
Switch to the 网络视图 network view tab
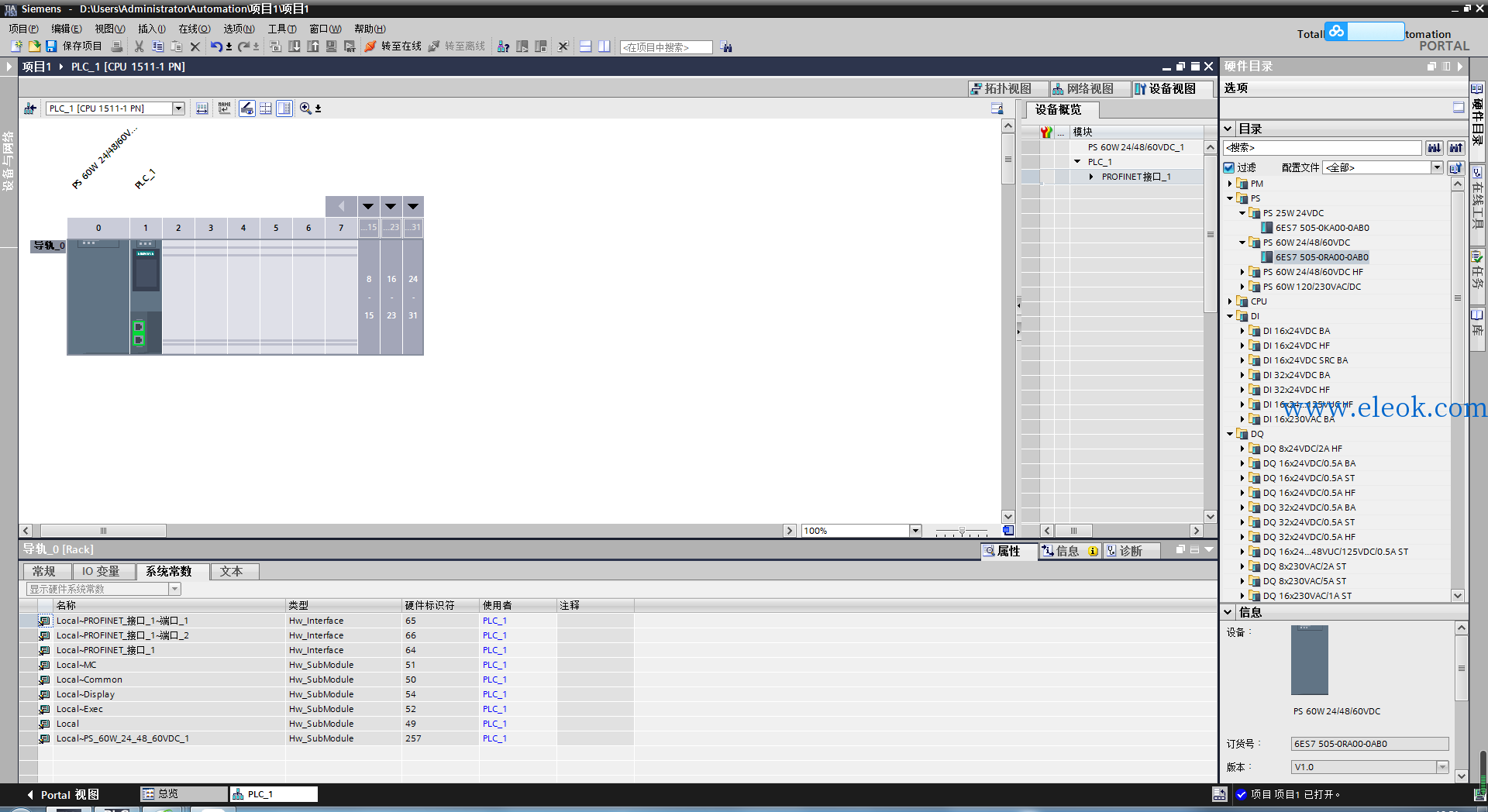point(1090,89)
